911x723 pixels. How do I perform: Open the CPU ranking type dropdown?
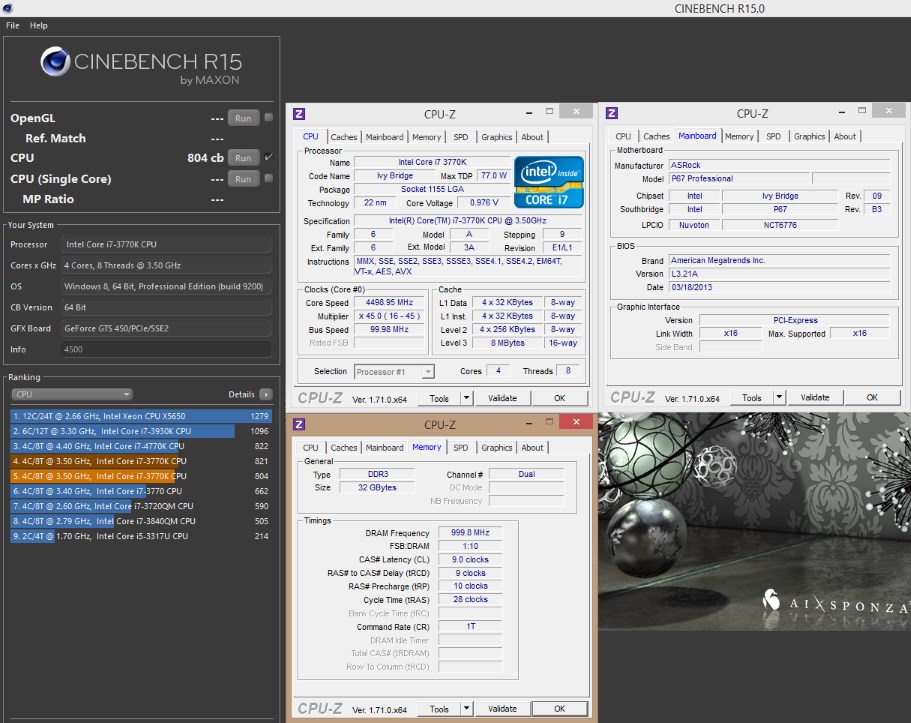pyautogui.click(x=72, y=394)
